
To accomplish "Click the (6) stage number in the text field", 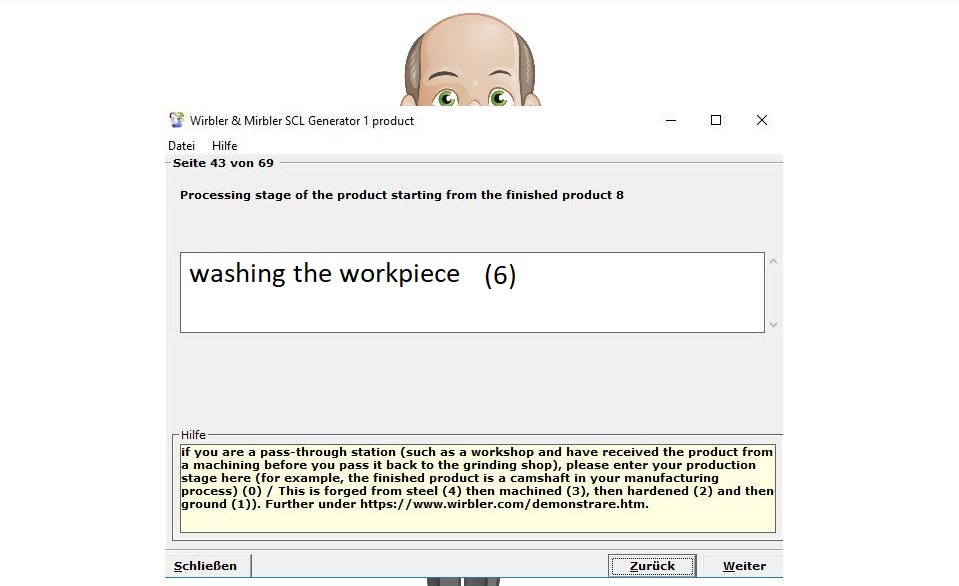I will [500, 276].
